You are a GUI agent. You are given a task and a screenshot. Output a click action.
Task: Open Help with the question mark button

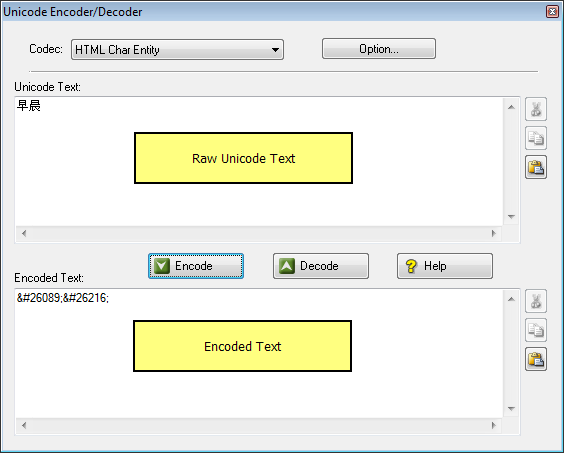(445, 266)
